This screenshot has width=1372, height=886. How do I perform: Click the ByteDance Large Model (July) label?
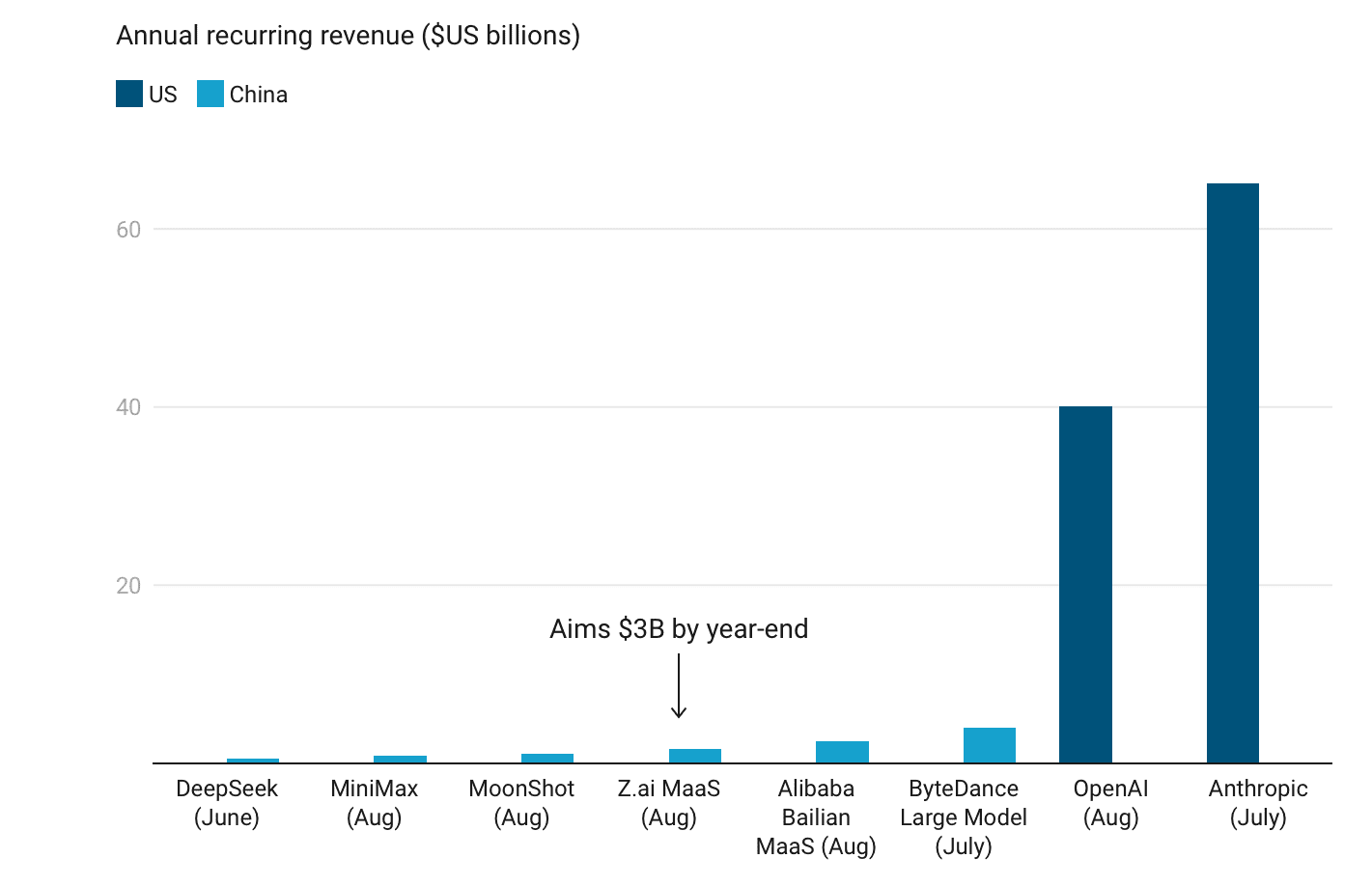(x=964, y=817)
